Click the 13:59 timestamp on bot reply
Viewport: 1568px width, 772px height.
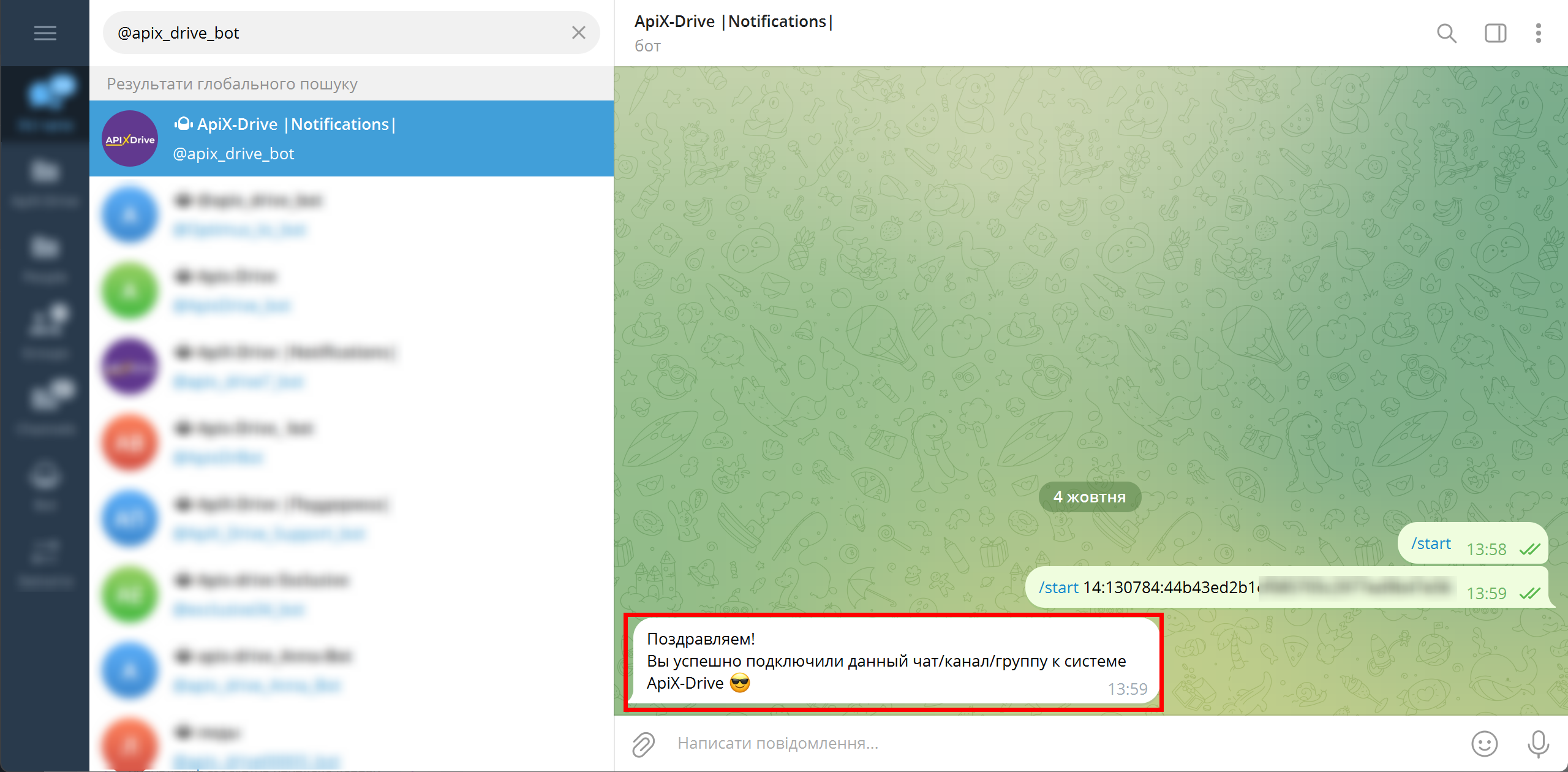pos(1127,689)
